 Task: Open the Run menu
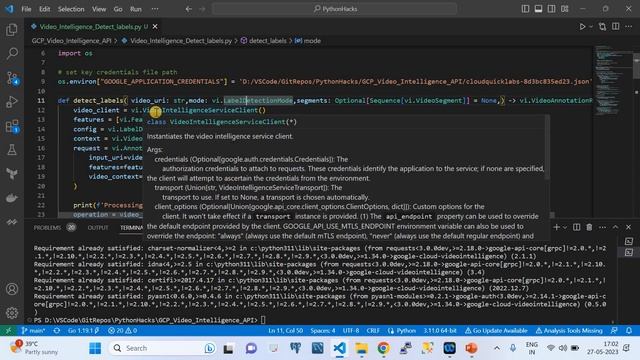point(136,9)
